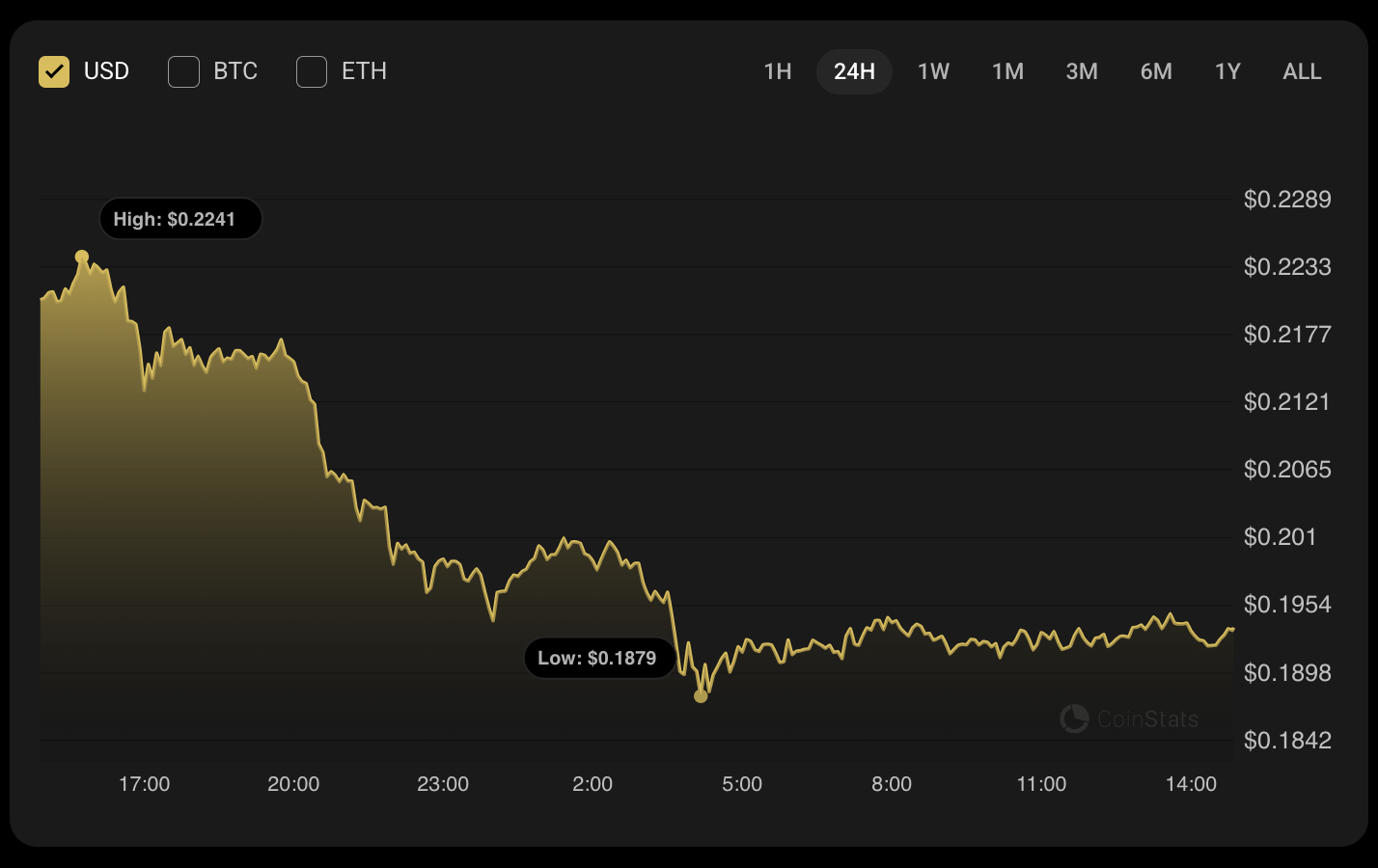
Task: Click the $0.2065 axis value
Action: [x=1287, y=470]
